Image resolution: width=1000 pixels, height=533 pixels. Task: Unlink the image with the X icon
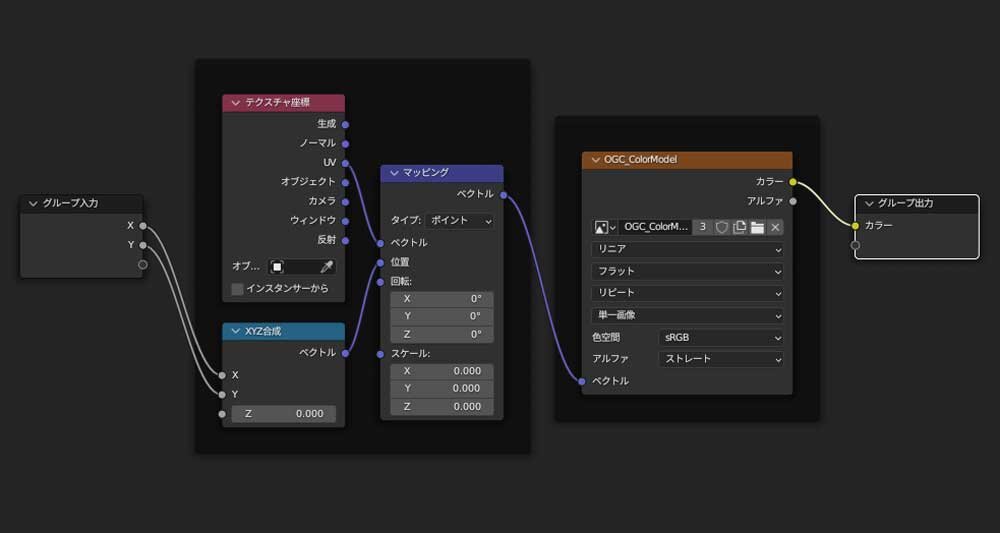[775, 227]
